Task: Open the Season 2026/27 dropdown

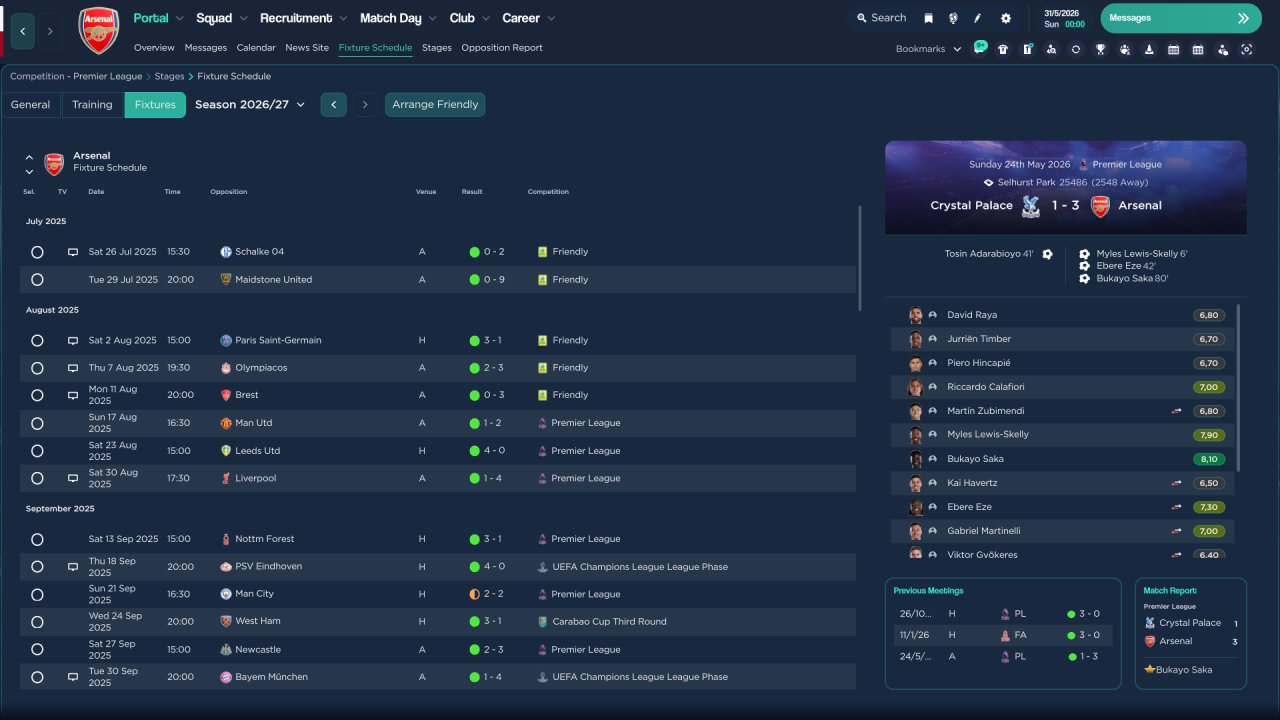Action: tap(250, 105)
